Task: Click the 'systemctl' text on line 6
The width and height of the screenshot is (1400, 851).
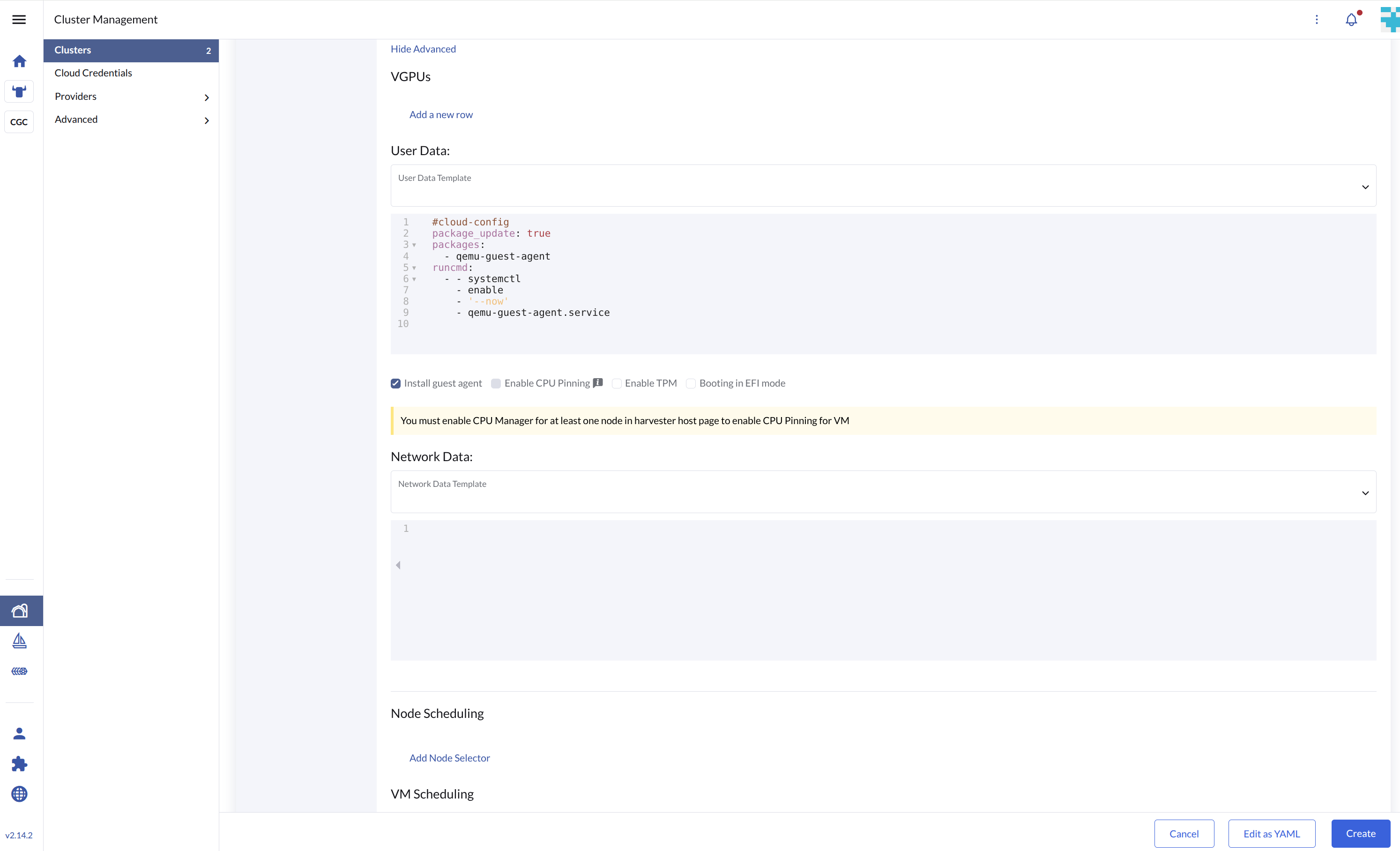Action: pyautogui.click(x=494, y=279)
